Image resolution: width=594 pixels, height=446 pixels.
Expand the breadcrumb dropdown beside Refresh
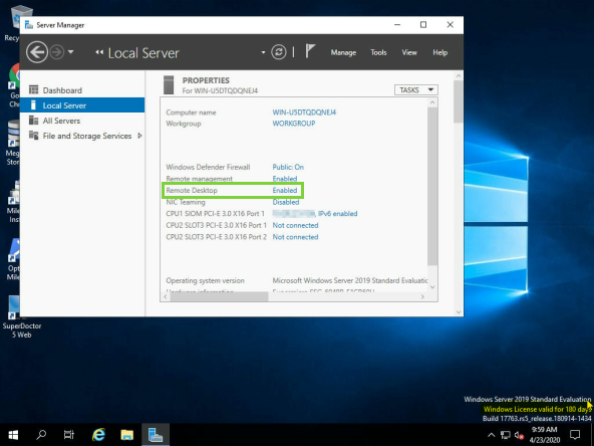coord(263,52)
